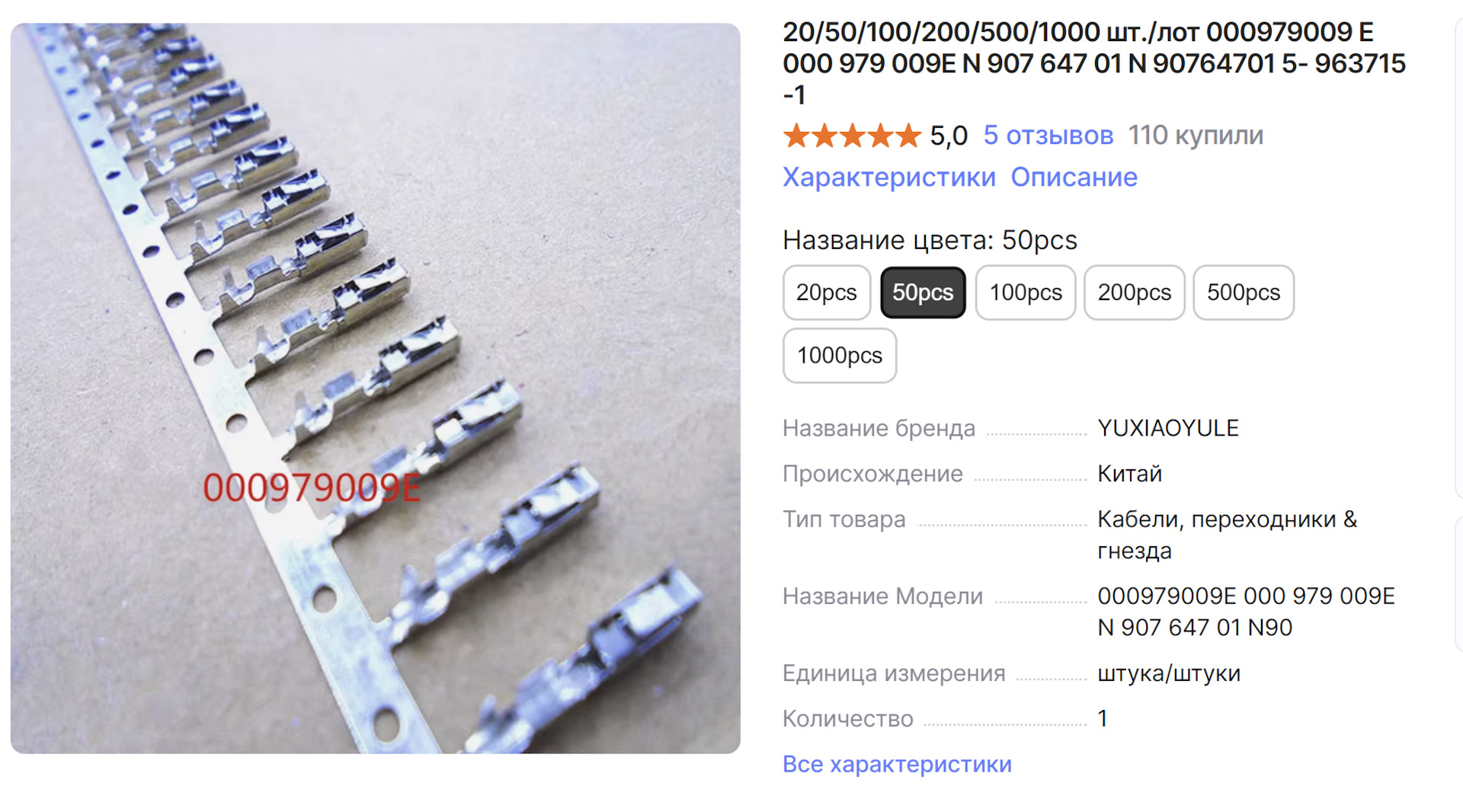Click the 110 купили purchase count
This screenshot has height=812, width=1463.
click(1196, 136)
